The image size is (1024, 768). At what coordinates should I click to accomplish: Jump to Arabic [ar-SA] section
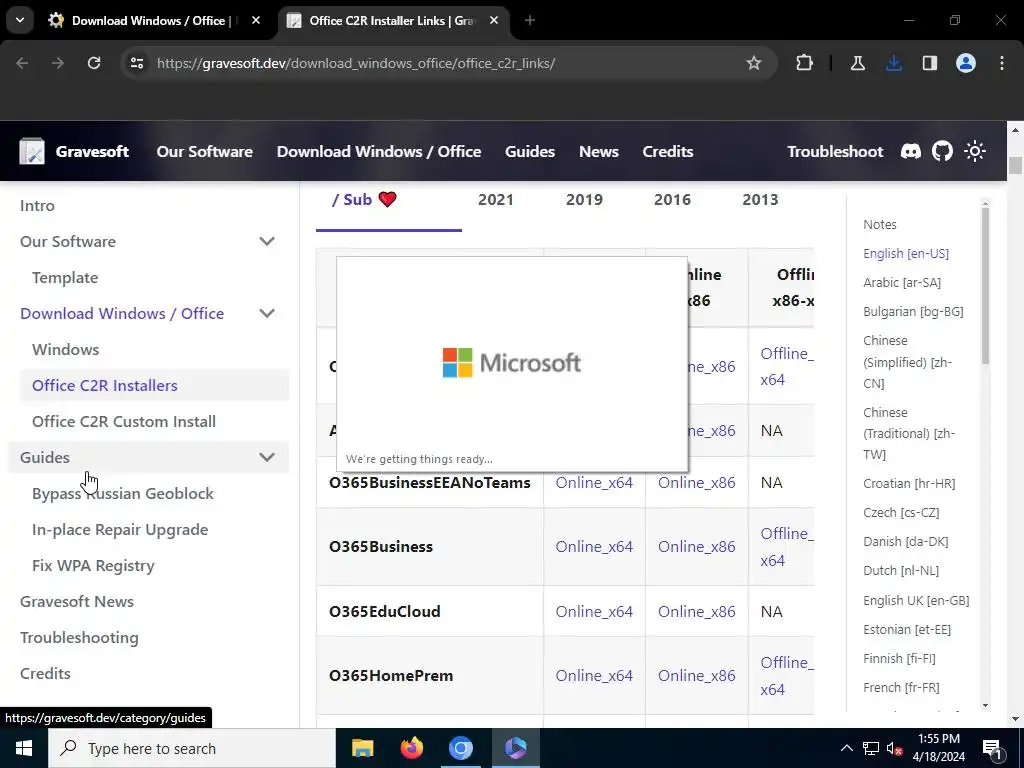902,283
